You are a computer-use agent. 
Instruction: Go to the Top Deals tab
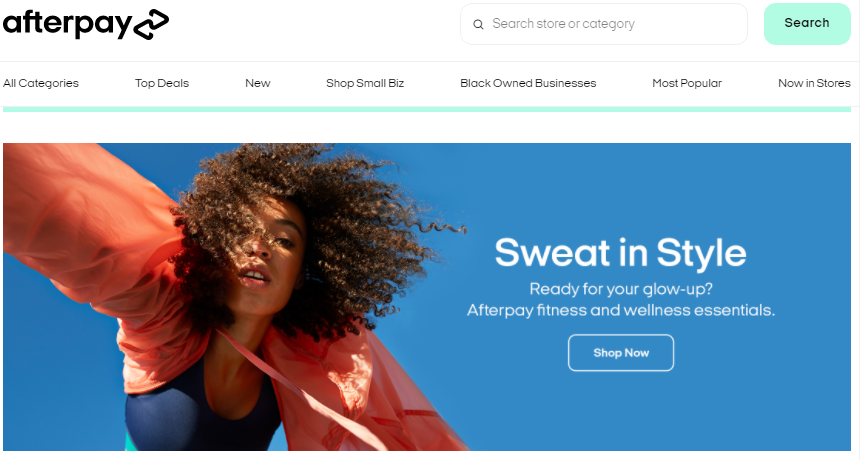(x=162, y=83)
